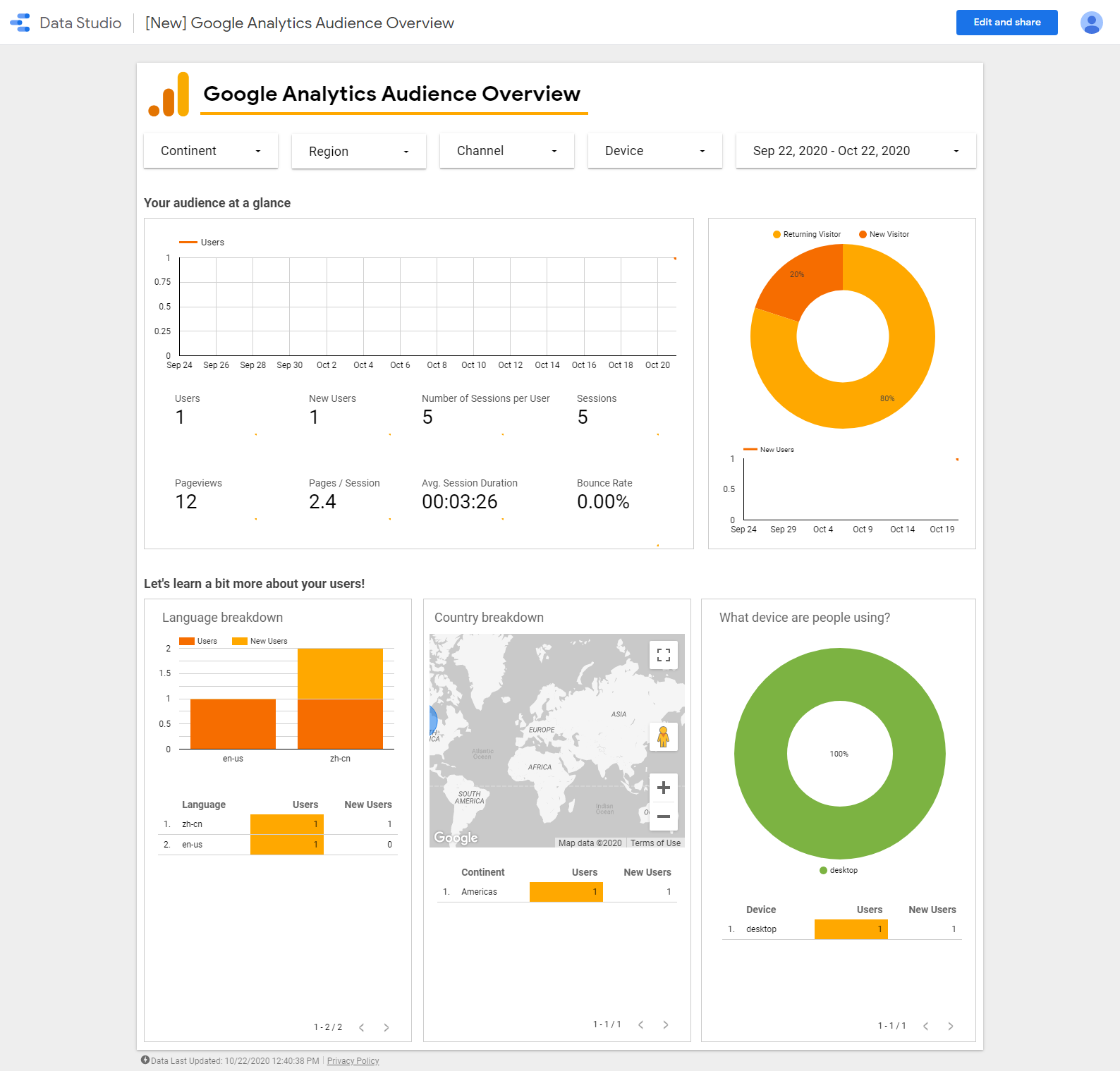Go to next page of Language table
This screenshot has height=1071, width=1120.
(x=386, y=1027)
